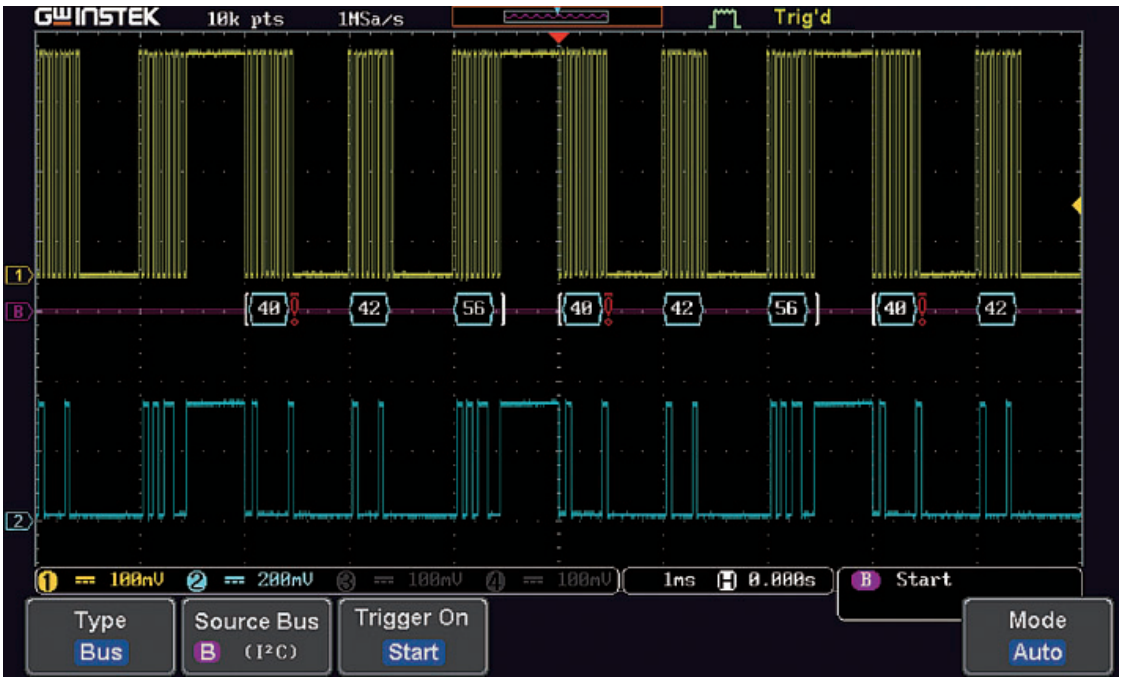Select the dimmed channel 3 indicator
The height and width of the screenshot is (681, 1124).
point(346,581)
